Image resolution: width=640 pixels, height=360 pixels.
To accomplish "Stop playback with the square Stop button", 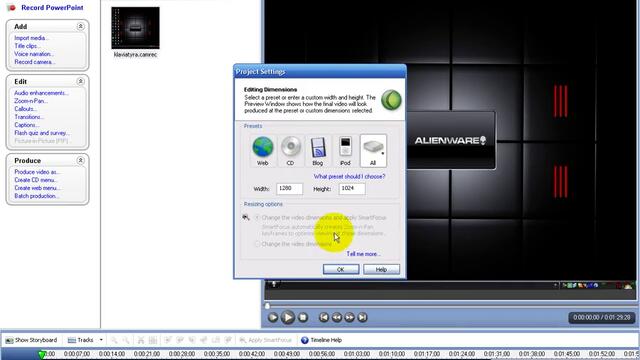I will point(303,317).
